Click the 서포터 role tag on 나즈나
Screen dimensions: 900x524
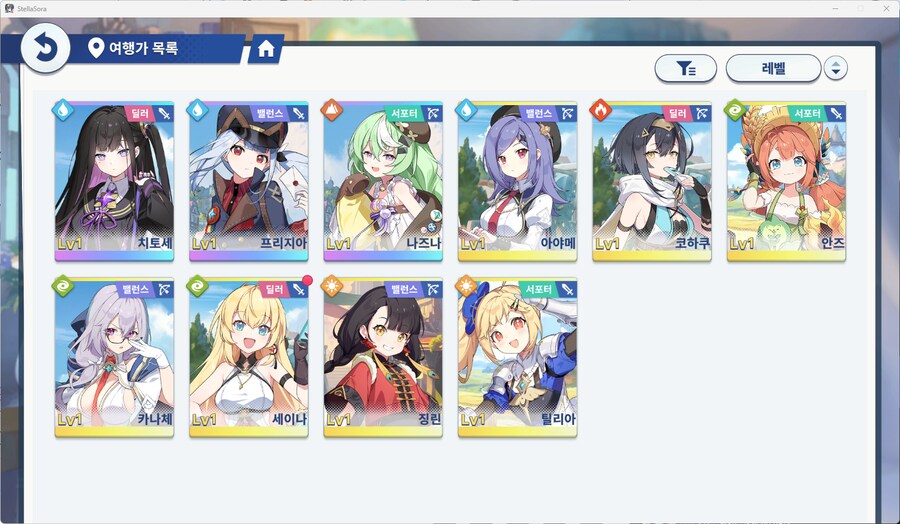404,114
